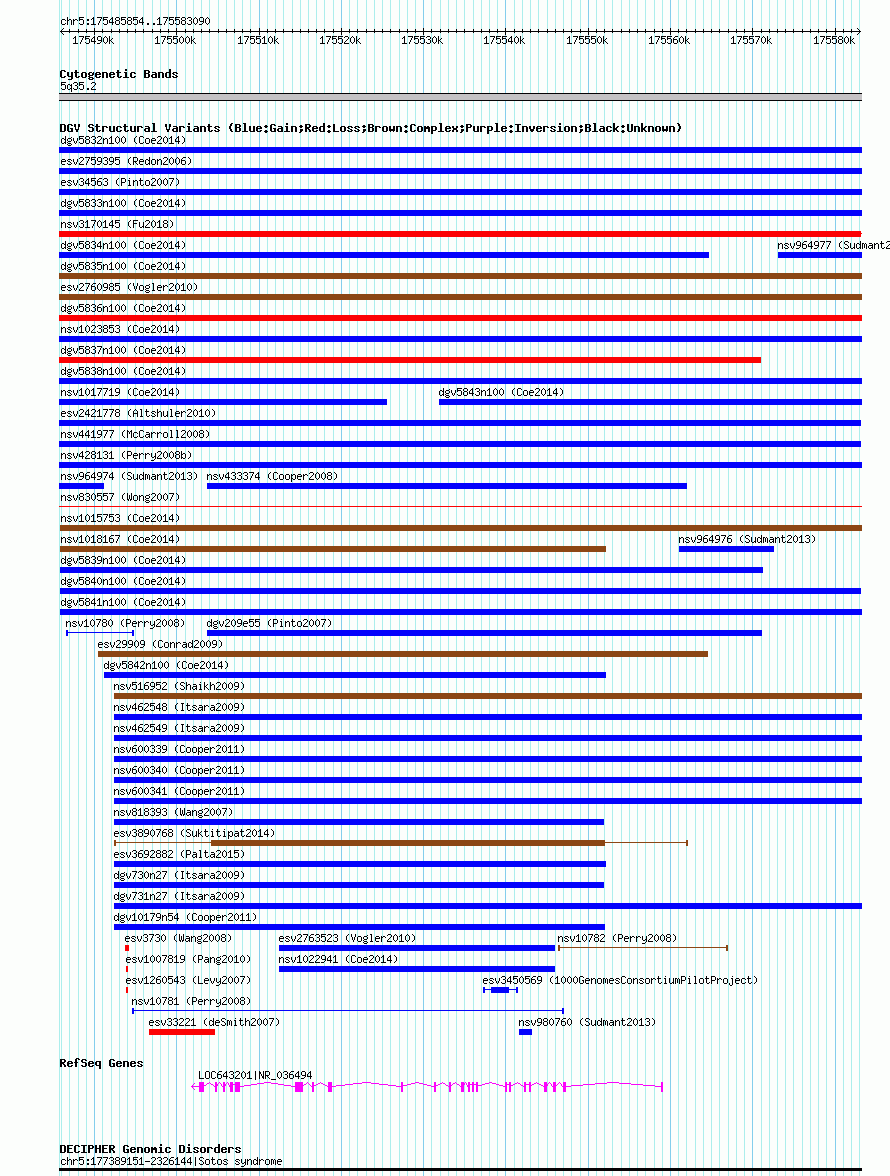Screen dimensions: 890x1176
Task: Click the dgv5838n100 (Coe2014) label
Action: click(123, 371)
